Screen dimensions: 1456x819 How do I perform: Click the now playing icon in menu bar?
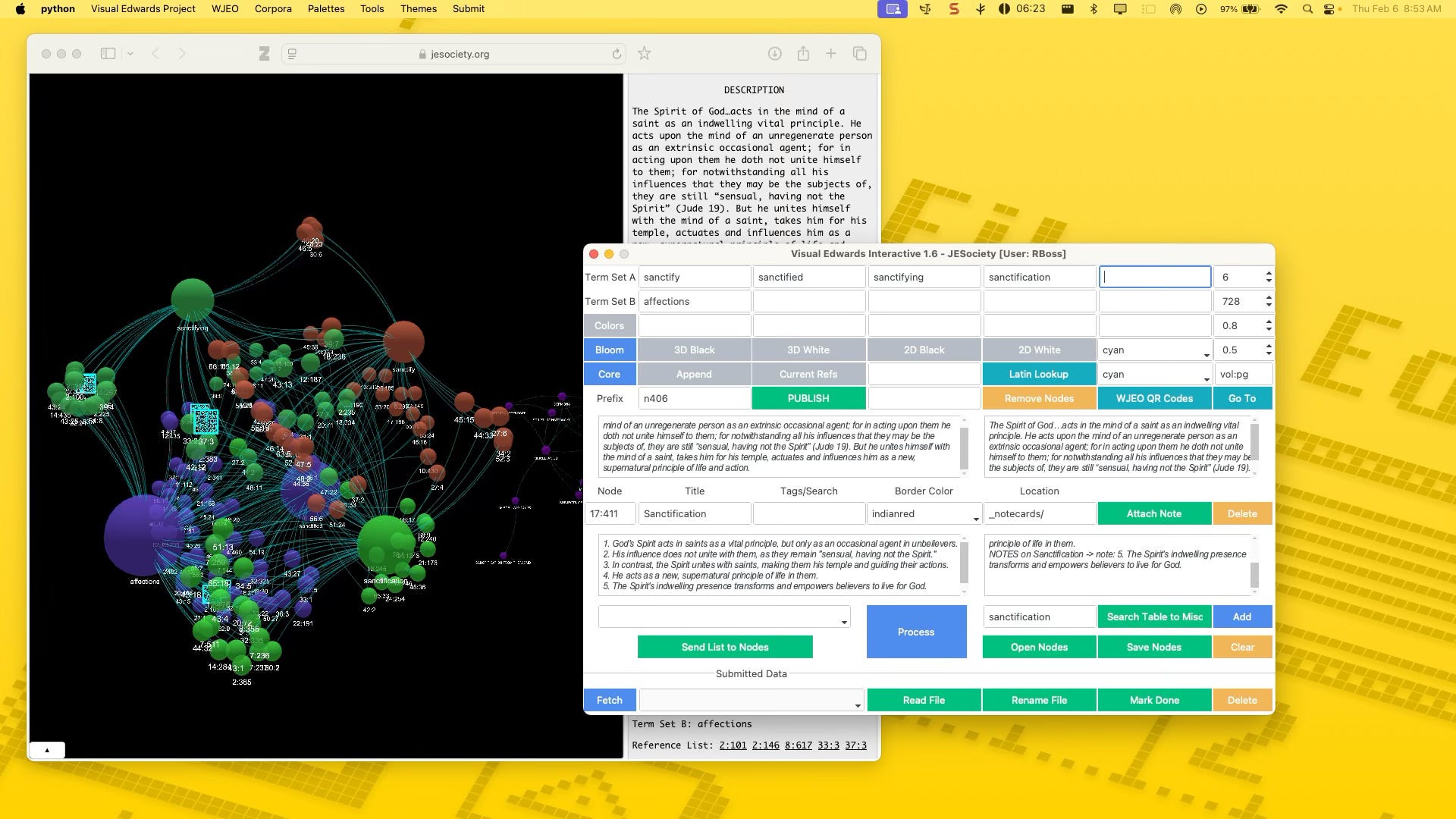pyautogui.click(x=1201, y=9)
